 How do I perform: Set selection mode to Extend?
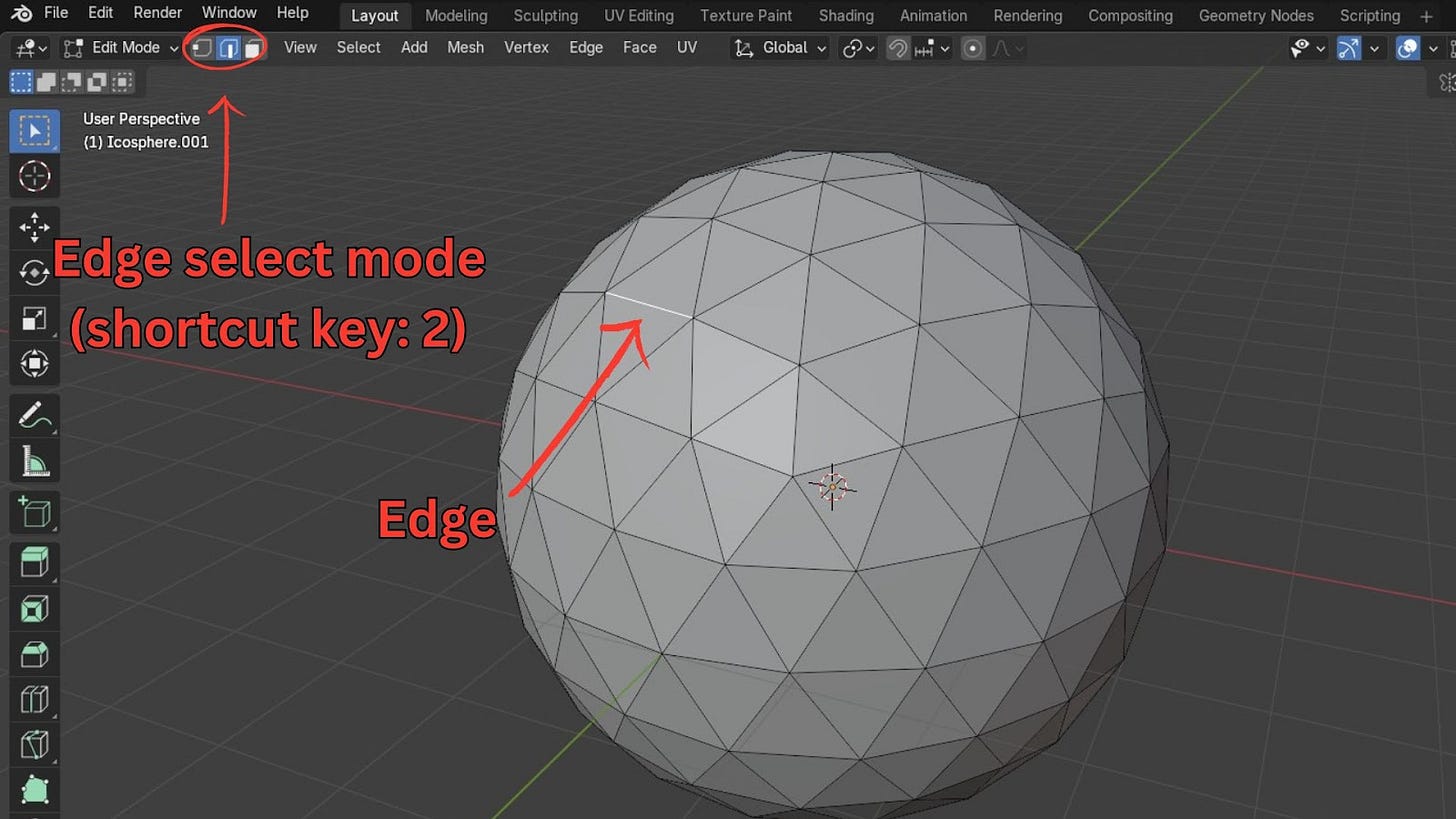pos(46,82)
